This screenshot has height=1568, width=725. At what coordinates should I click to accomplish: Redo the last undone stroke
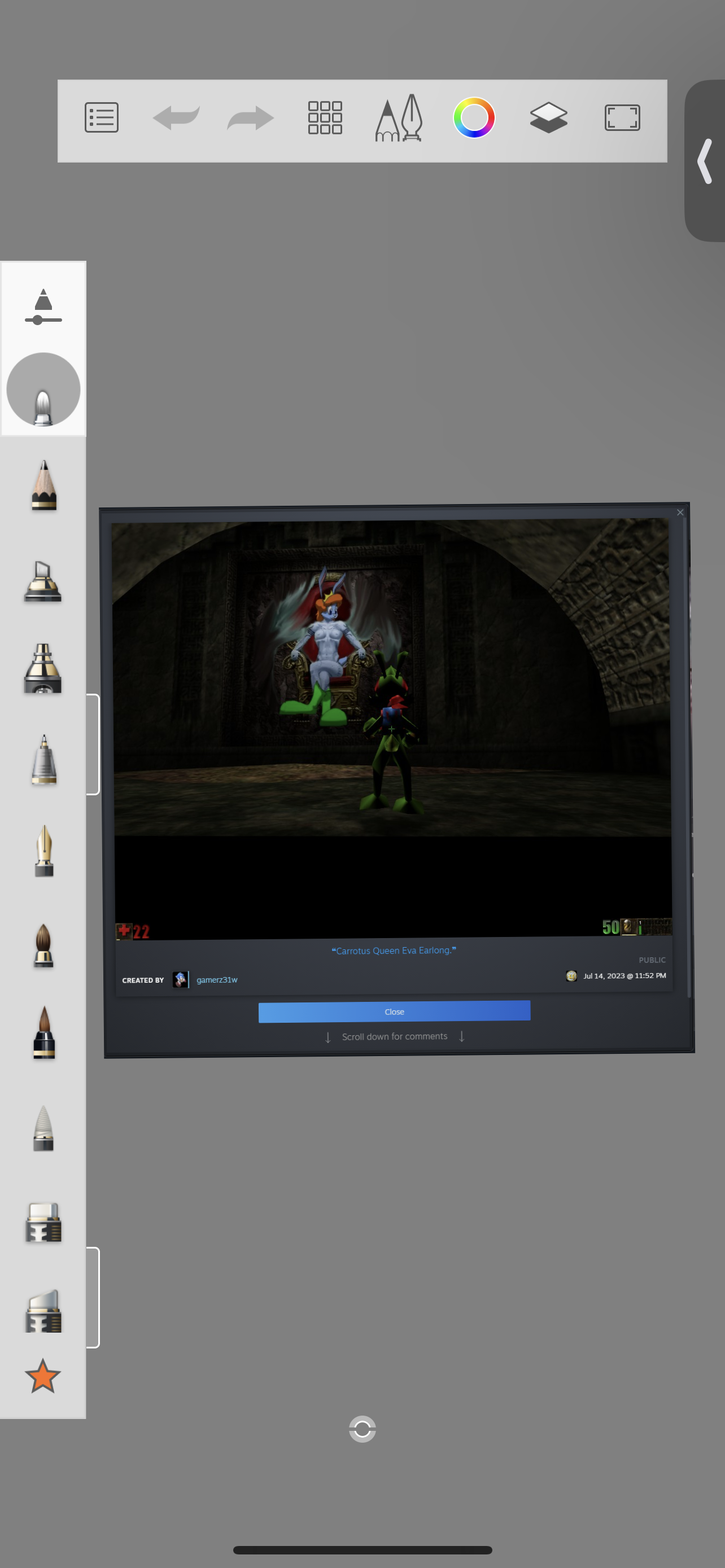coord(250,117)
